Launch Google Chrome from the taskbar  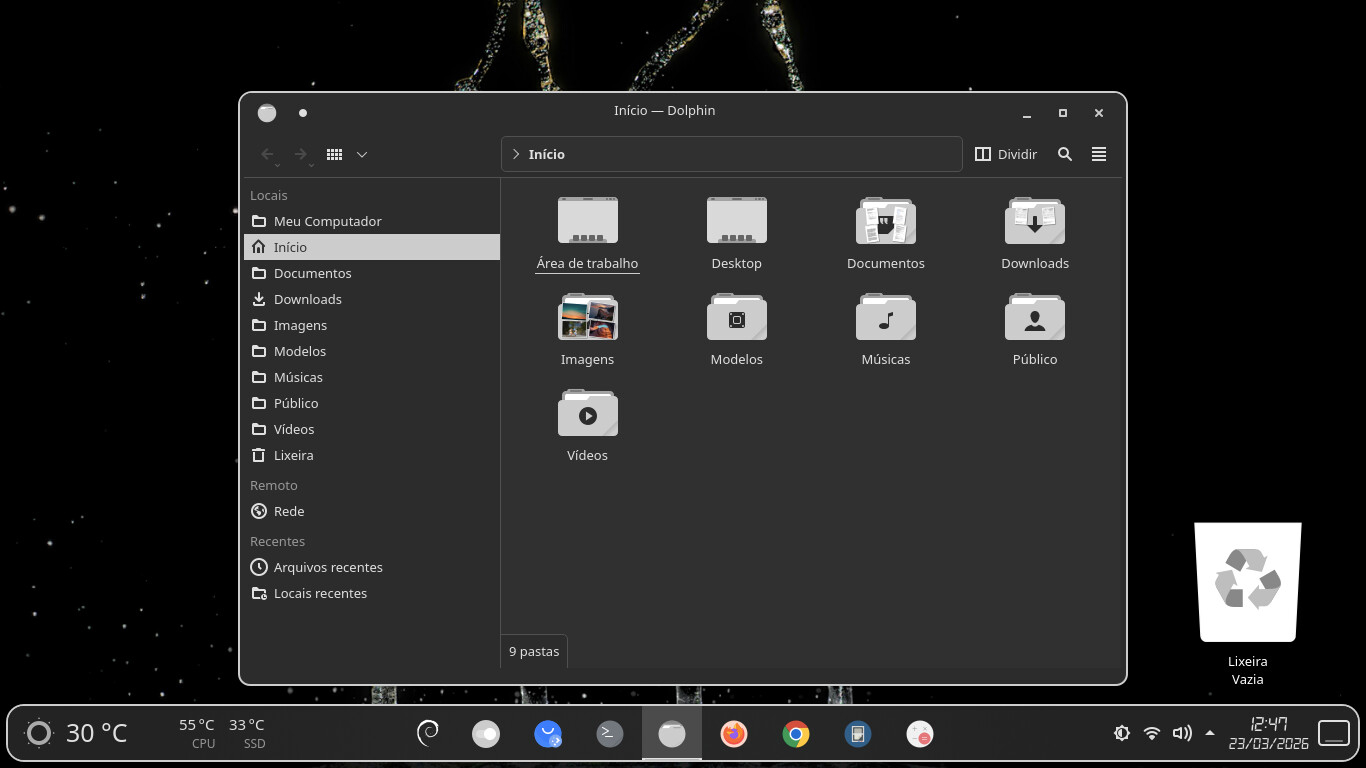click(796, 734)
